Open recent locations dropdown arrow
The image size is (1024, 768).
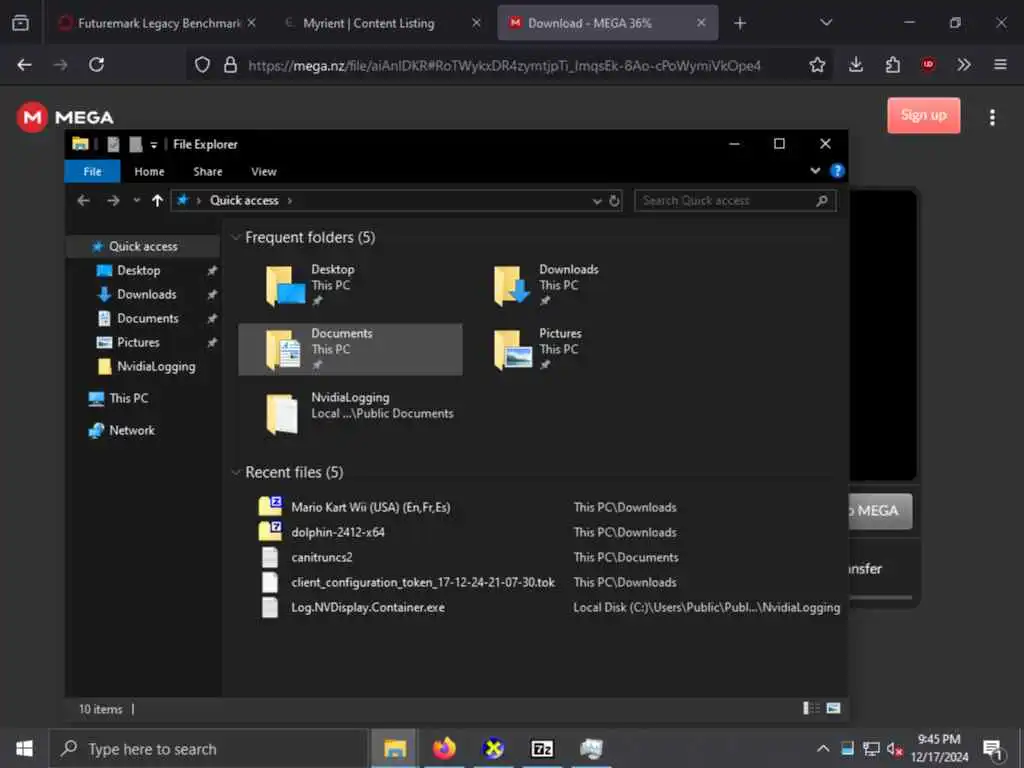tap(136, 200)
